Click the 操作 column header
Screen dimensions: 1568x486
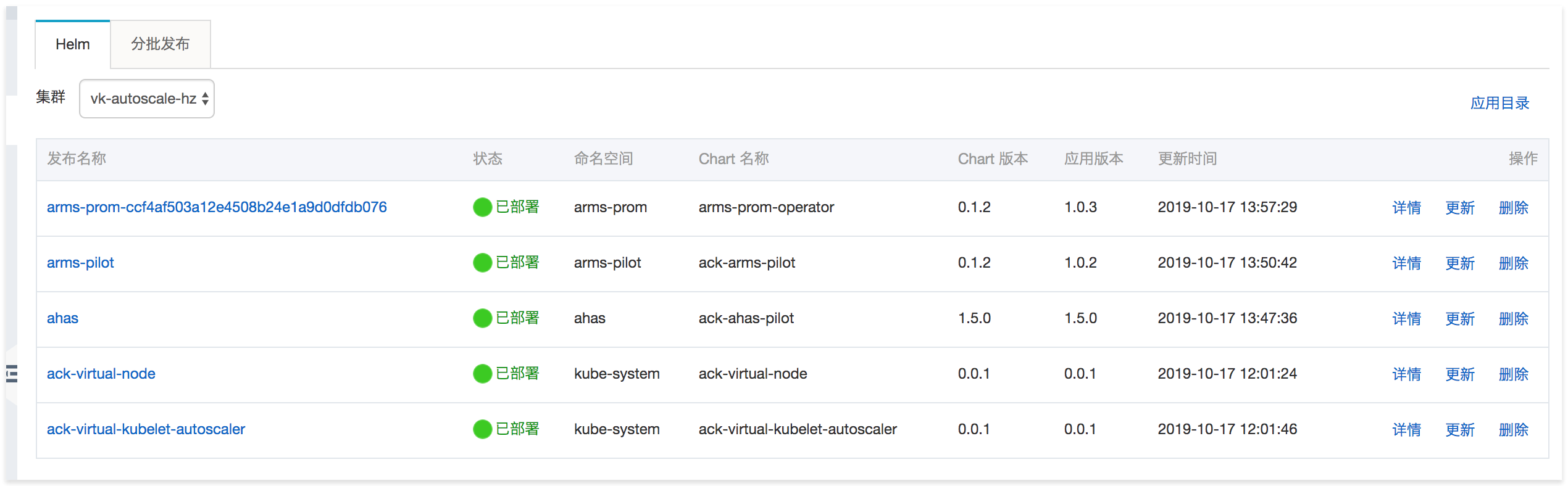click(x=1523, y=159)
